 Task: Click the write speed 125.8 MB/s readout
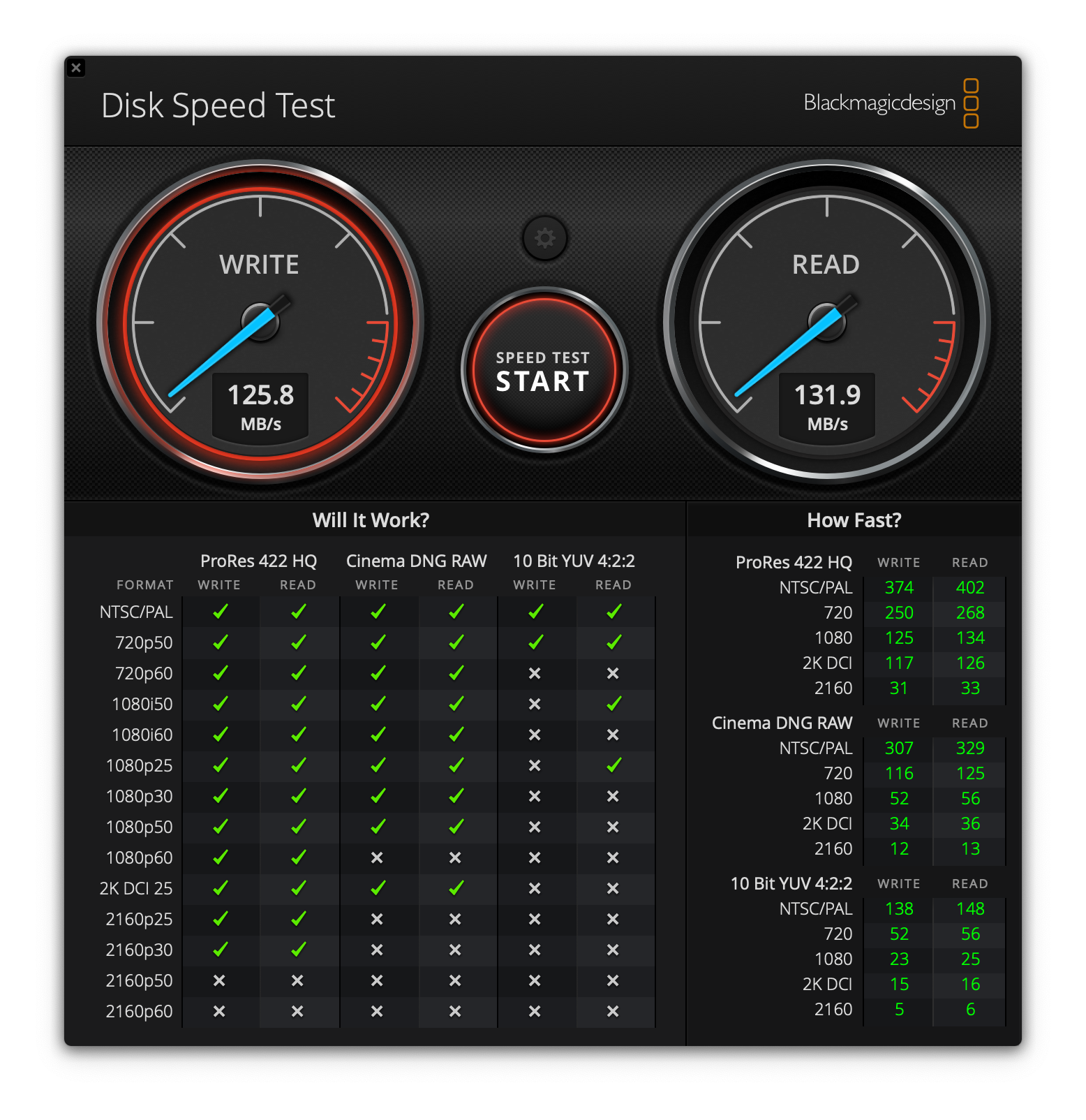[x=260, y=406]
